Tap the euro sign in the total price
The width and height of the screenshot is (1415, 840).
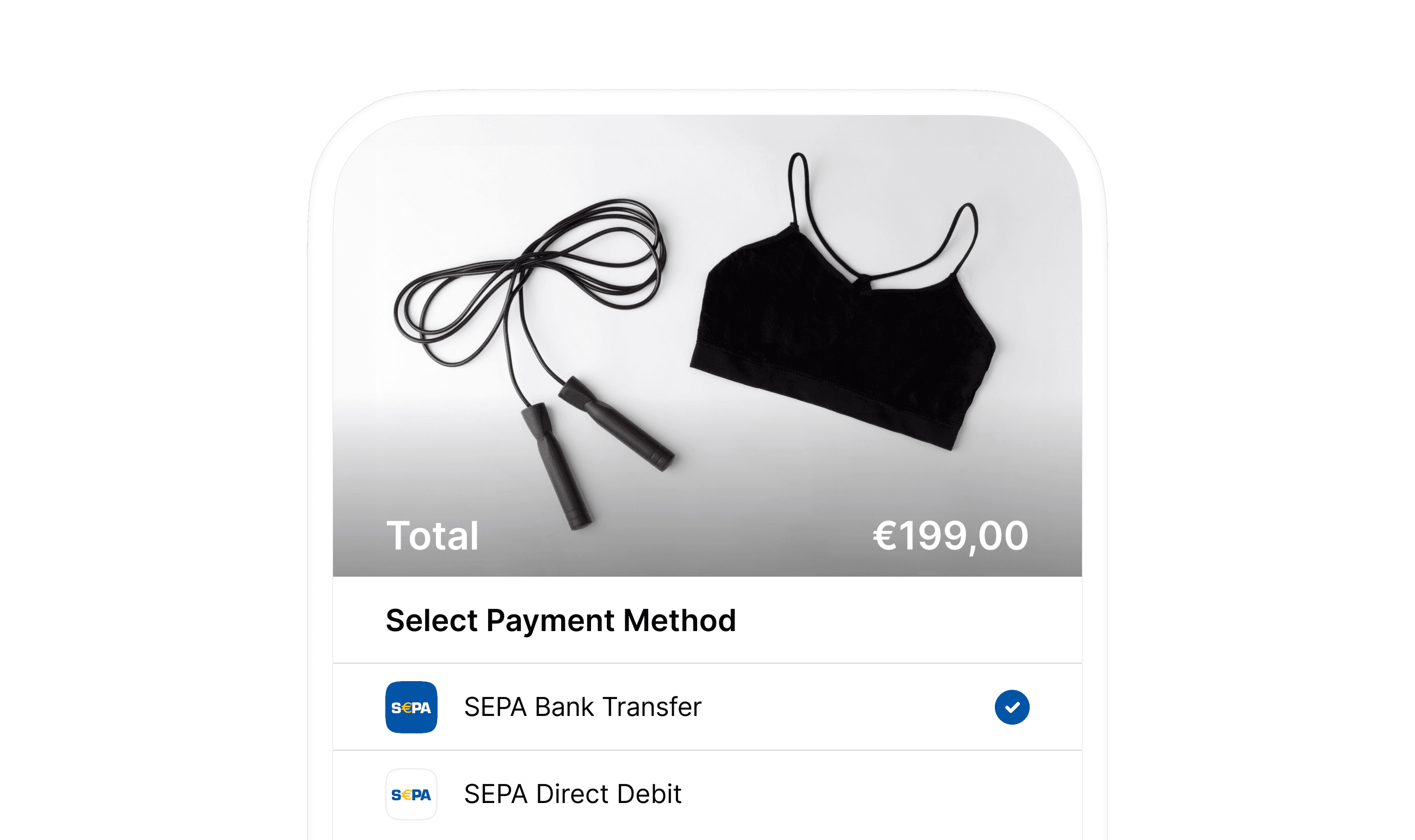point(885,535)
